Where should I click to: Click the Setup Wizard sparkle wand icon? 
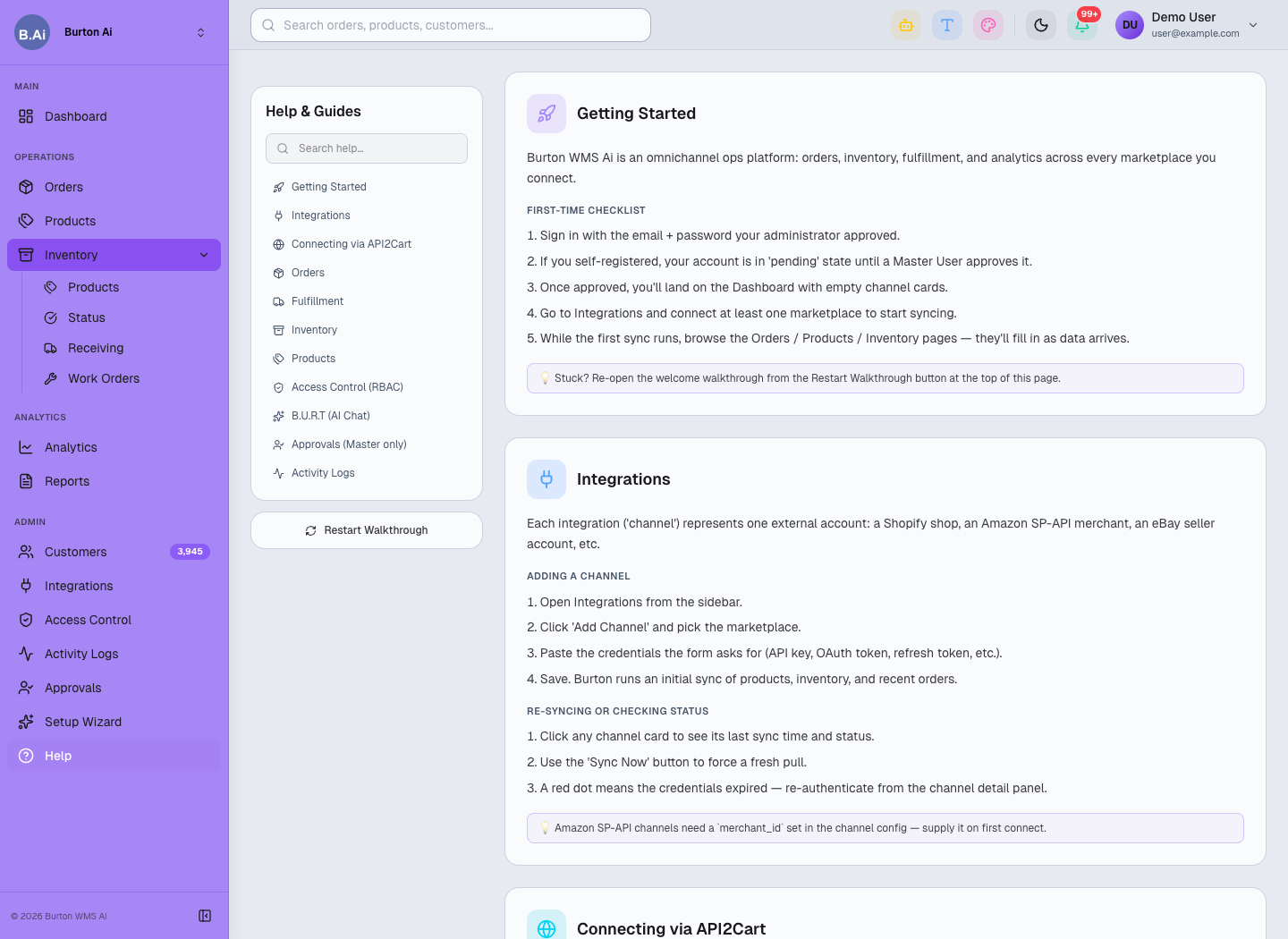(x=26, y=722)
